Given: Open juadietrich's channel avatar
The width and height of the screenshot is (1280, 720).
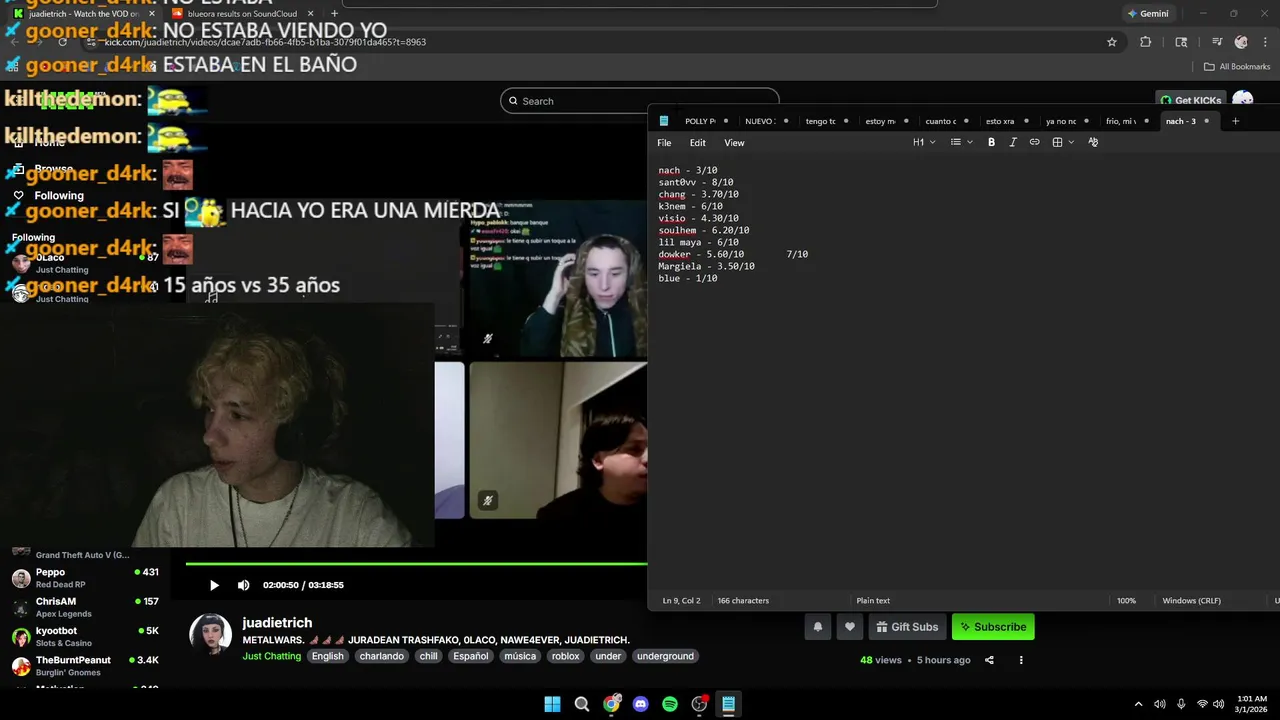Looking at the screenshot, I should (211, 634).
